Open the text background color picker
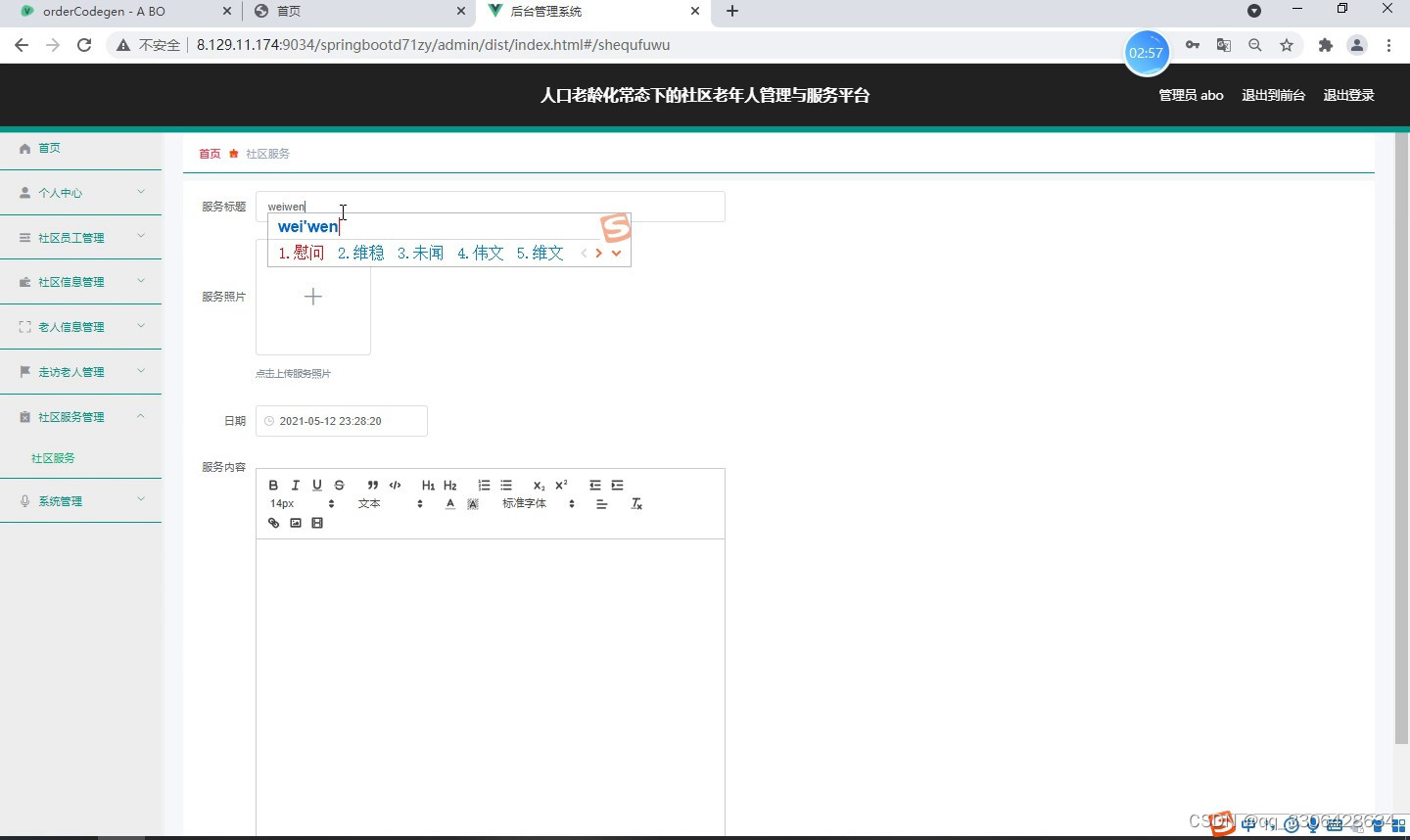Screen dimensions: 1410x840 473,504
